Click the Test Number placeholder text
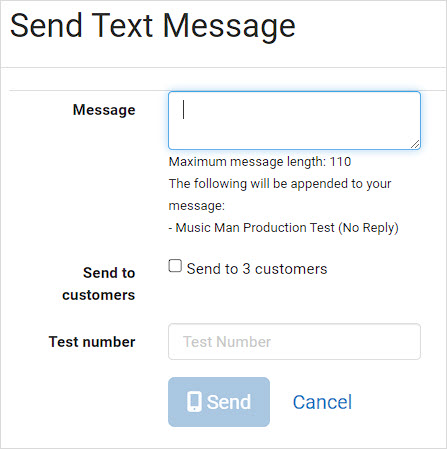This screenshot has width=447, height=449. (x=227, y=342)
